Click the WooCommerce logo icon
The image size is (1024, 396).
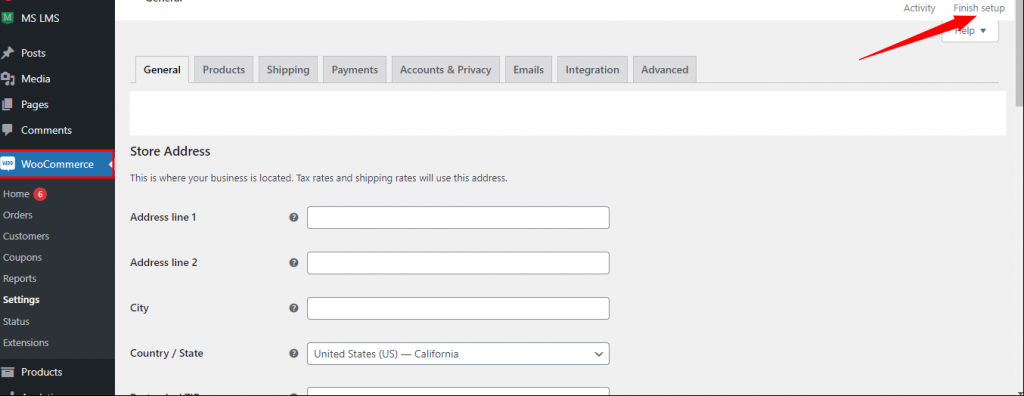pos(8,164)
